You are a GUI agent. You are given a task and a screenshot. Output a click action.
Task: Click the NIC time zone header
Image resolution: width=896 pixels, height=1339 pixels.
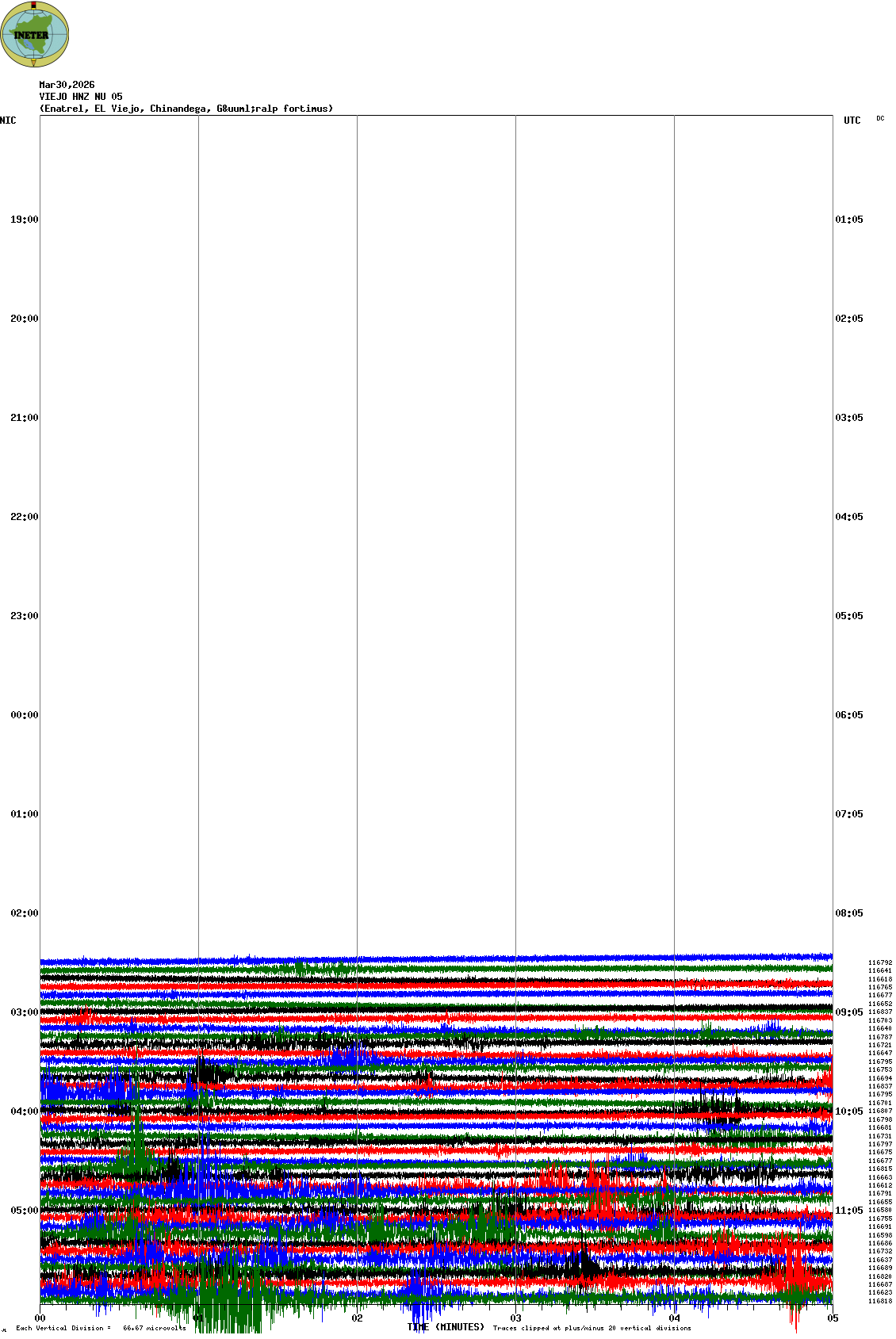click(x=8, y=121)
